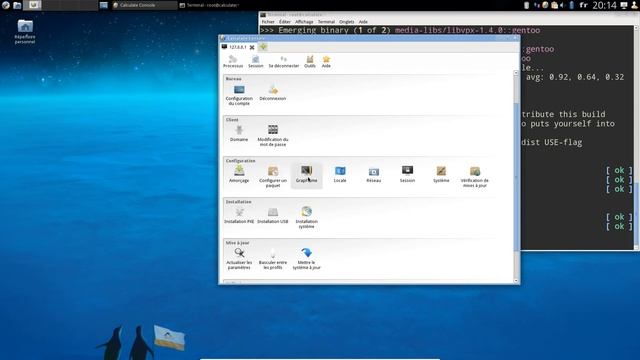The width and height of the screenshot is (640, 360).
Task: Open the Terminal menu in Terminal window
Action: pos(326,22)
